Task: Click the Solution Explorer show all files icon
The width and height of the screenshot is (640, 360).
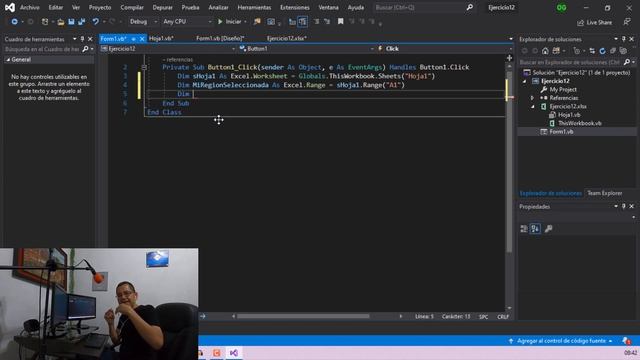Action: click(x=623, y=51)
